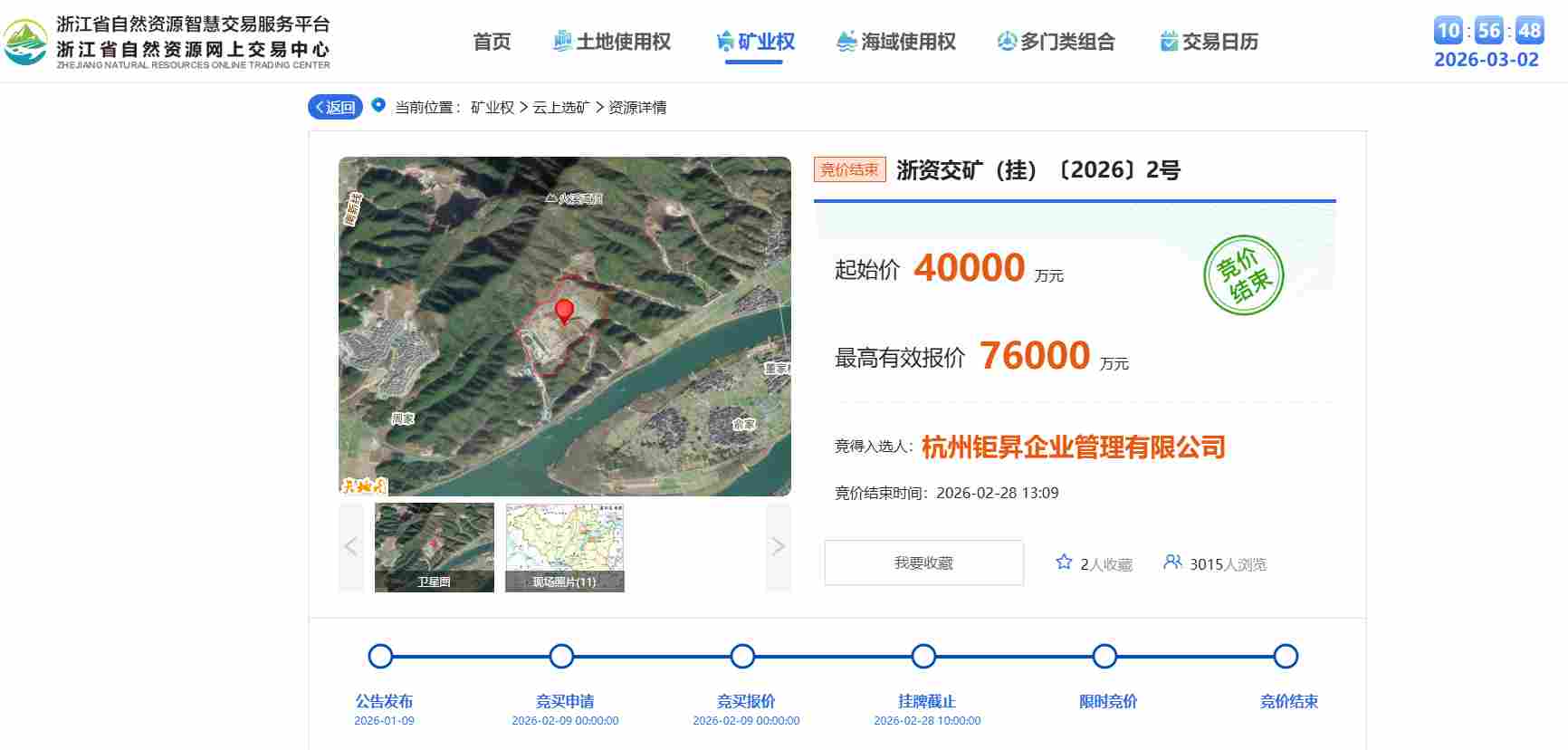Select the 现场照片(11) thumbnail
The width and height of the screenshot is (1568, 750).
[x=565, y=547]
